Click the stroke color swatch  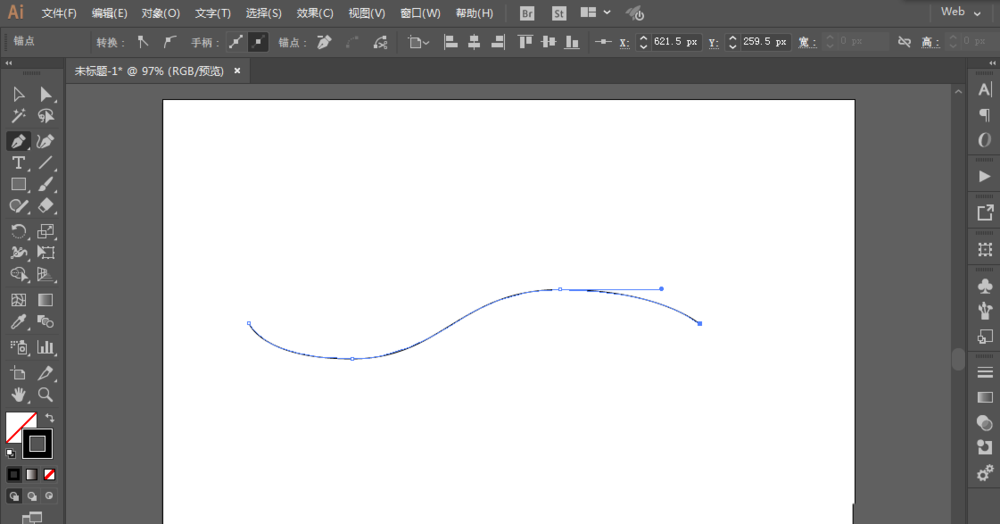[38, 443]
